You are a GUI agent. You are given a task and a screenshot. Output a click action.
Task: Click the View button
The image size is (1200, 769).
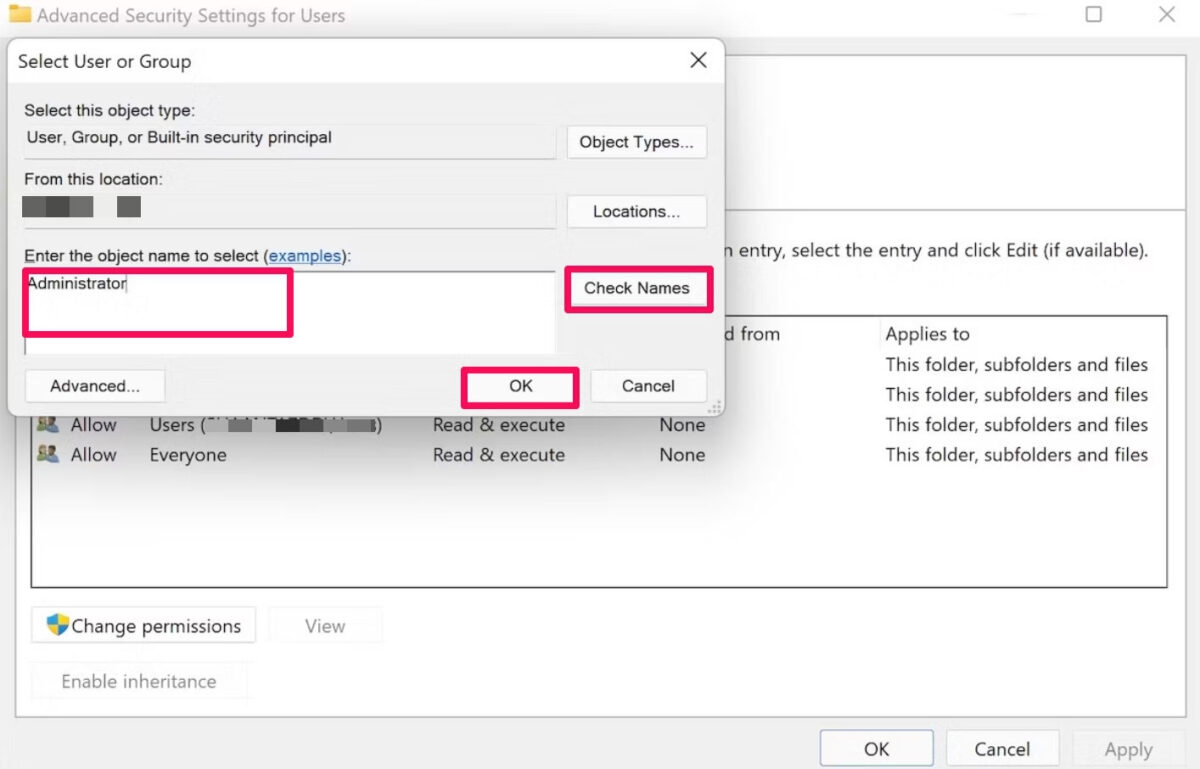pyautogui.click(x=324, y=625)
